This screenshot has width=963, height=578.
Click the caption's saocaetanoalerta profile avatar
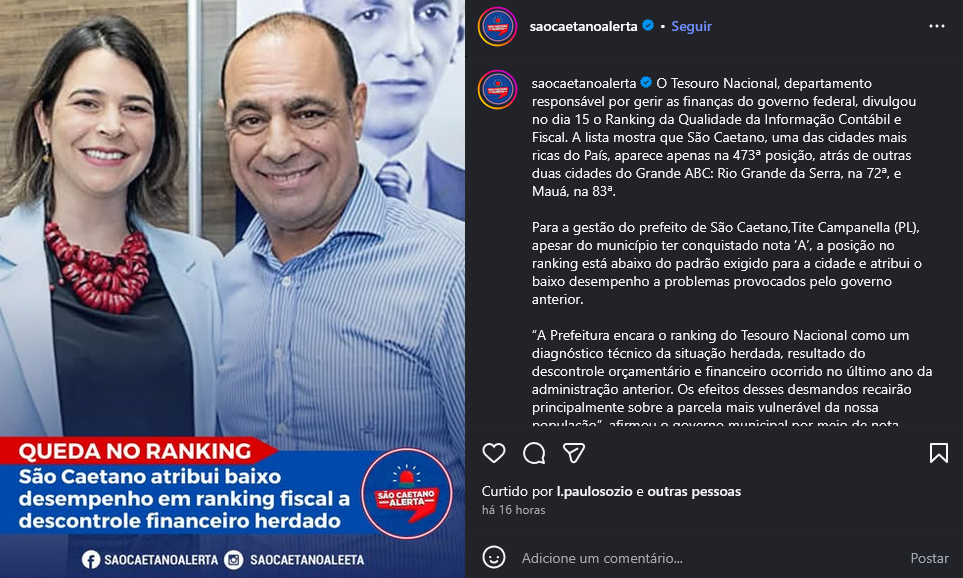coord(497,90)
